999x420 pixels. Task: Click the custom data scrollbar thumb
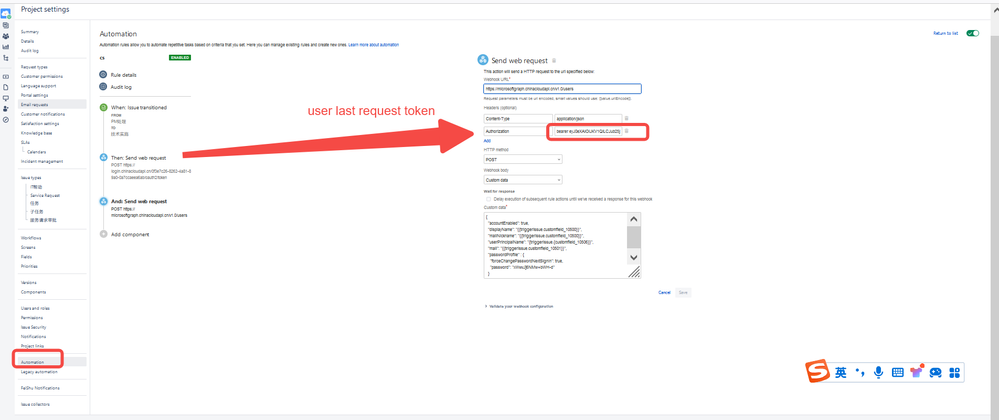(x=633, y=237)
